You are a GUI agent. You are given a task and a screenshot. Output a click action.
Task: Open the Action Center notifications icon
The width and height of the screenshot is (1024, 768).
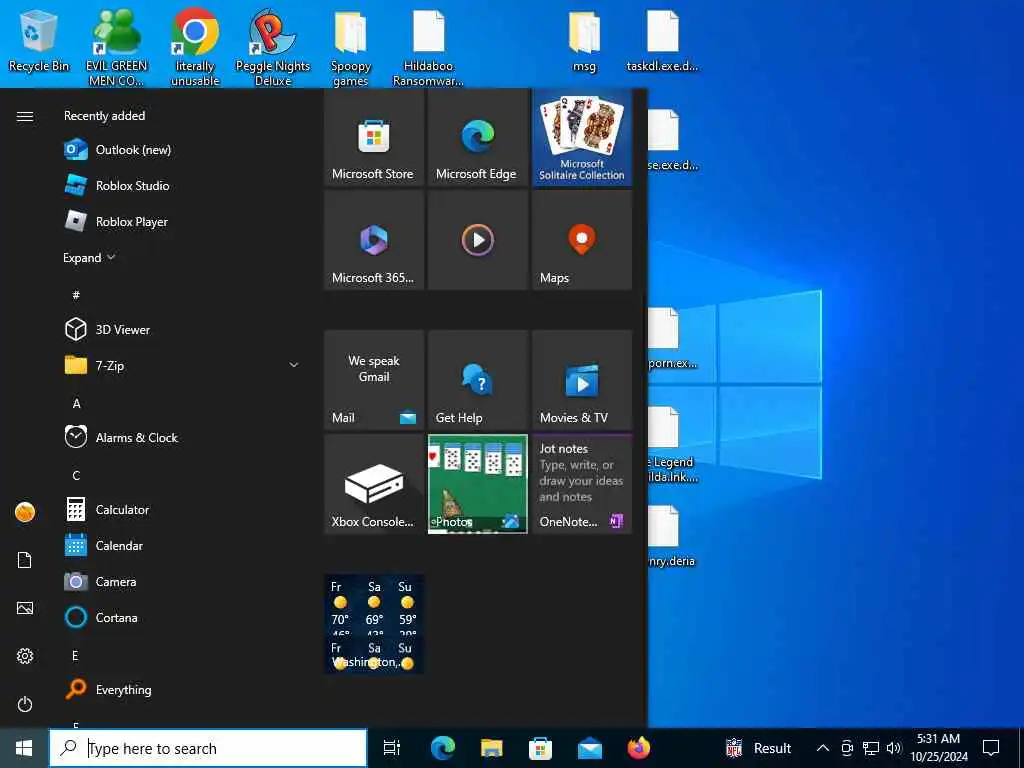pyautogui.click(x=991, y=748)
